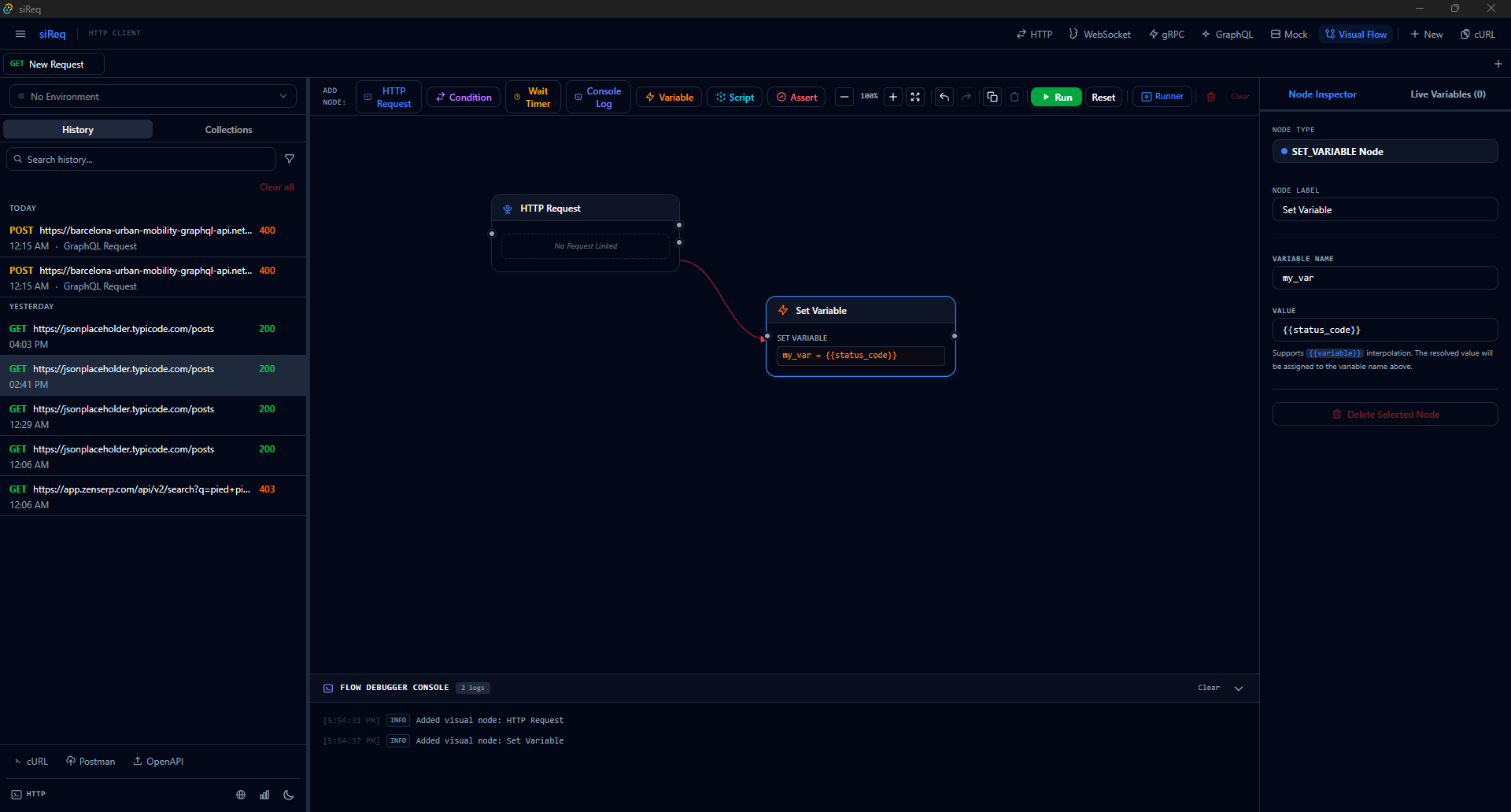The height and width of the screenshot is (812, 1511).
Task: Click the Search history field
Action: (142, 159)
